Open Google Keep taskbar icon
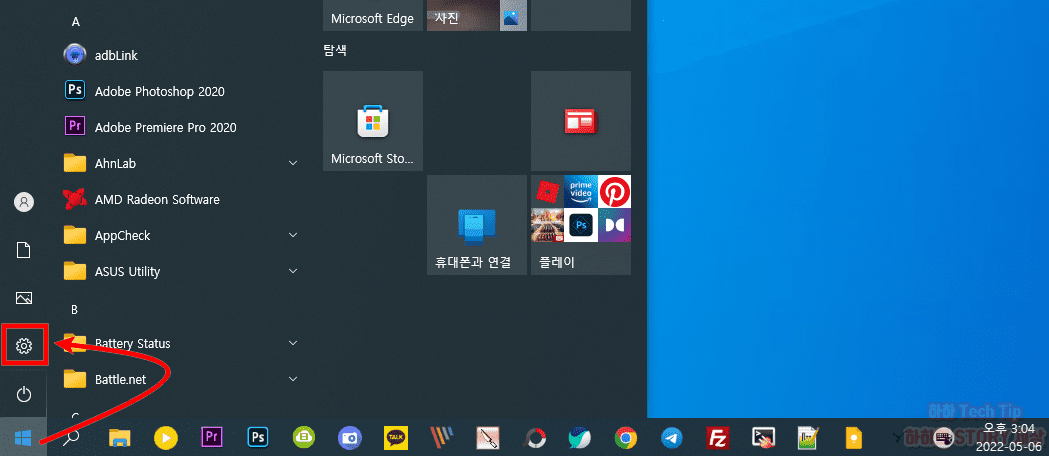This screenshot has width=1049, height=456. (854, 438)
